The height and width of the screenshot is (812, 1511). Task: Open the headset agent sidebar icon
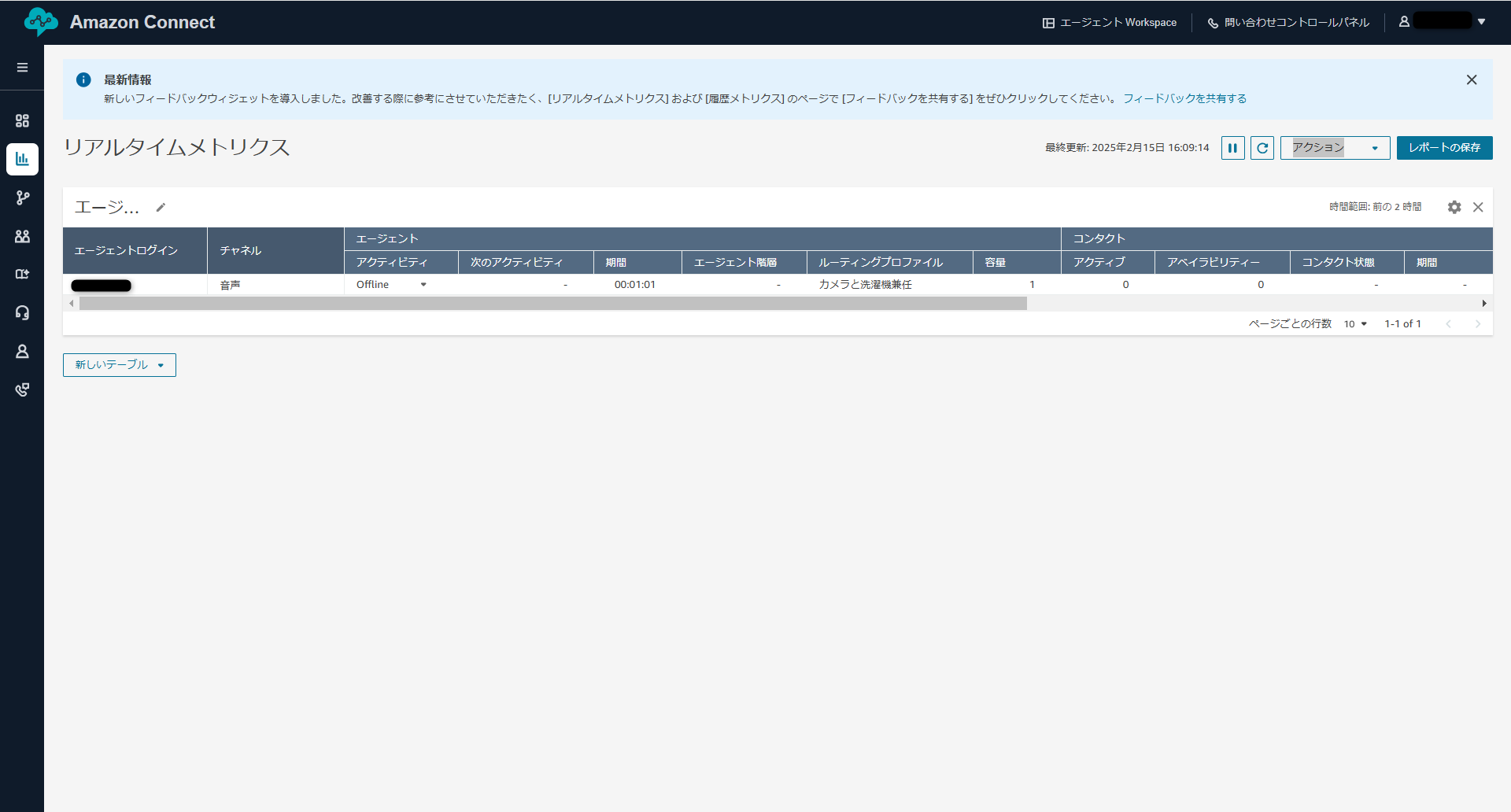22,312
